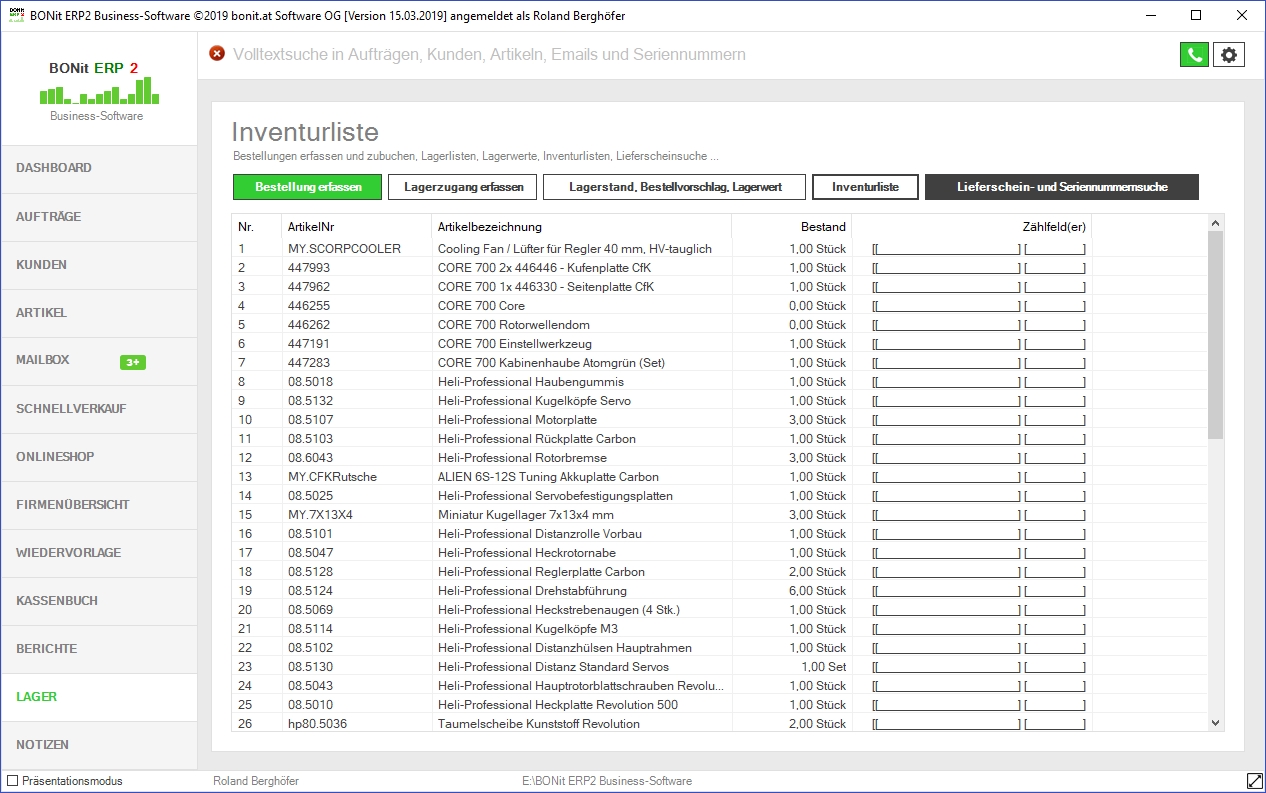Click Roland Berghöfer in the status bar
This screenshot has width=1266, height=793.
pos(256,781)
